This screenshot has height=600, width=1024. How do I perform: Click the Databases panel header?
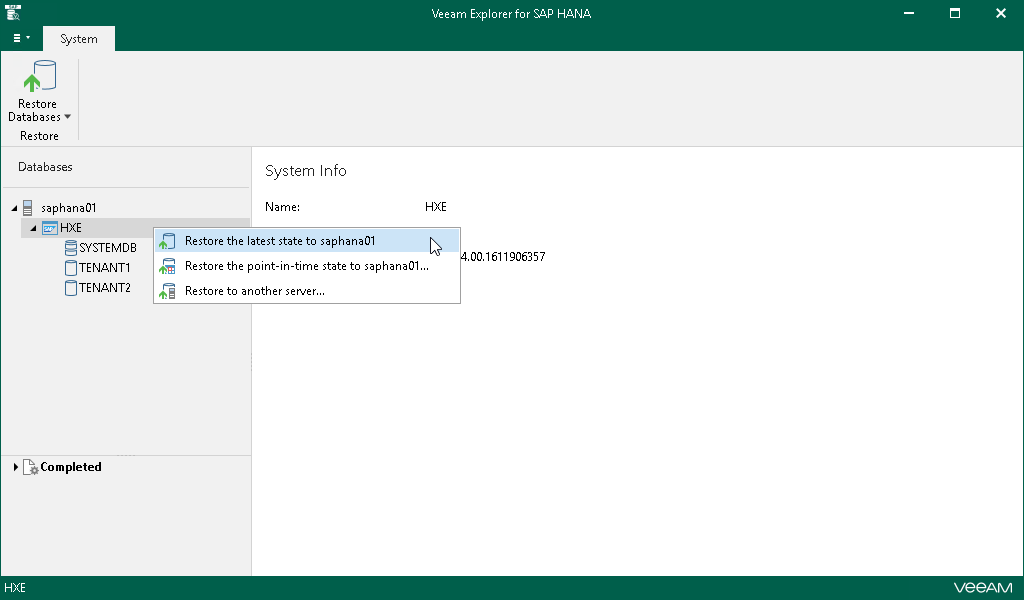tap(45, 167)
